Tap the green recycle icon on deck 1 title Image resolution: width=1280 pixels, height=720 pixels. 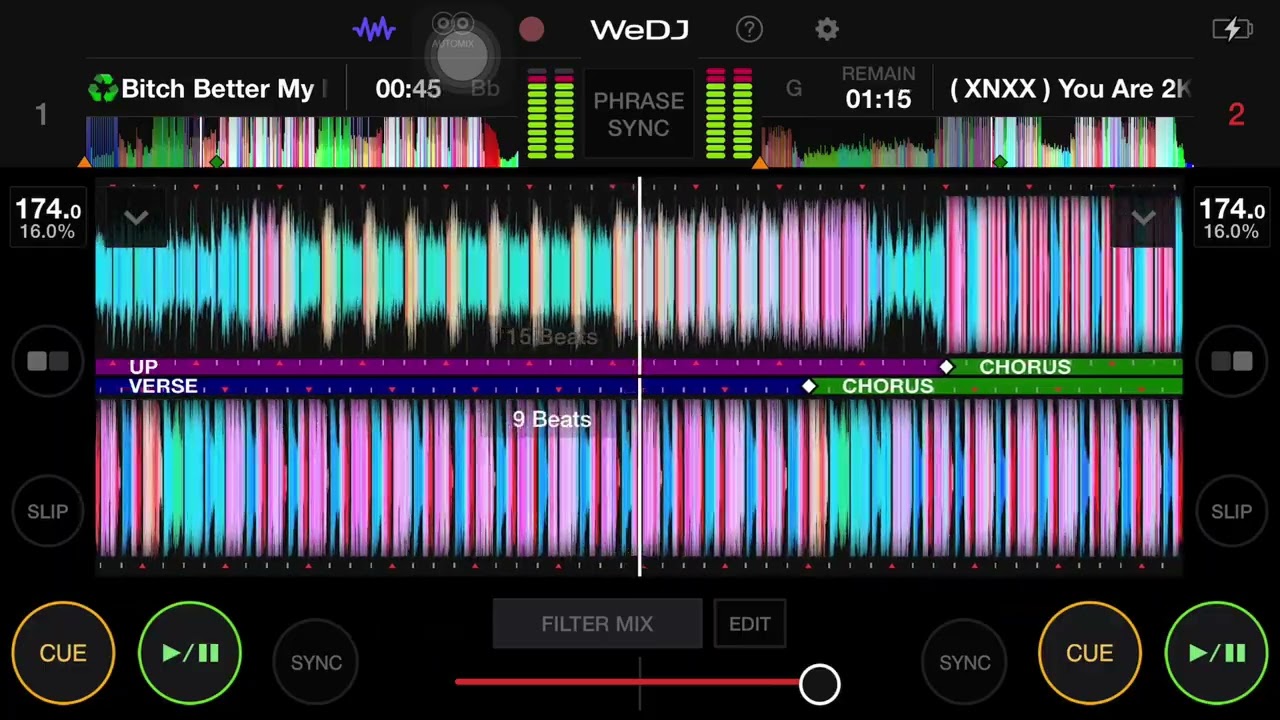(x=103, y=89)
